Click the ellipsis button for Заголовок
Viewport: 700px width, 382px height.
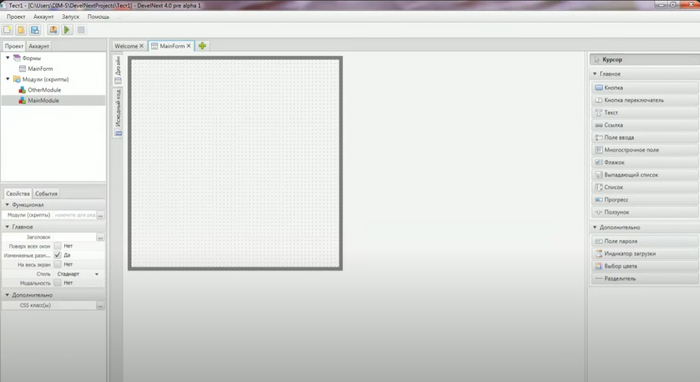(x=100, y=237)
